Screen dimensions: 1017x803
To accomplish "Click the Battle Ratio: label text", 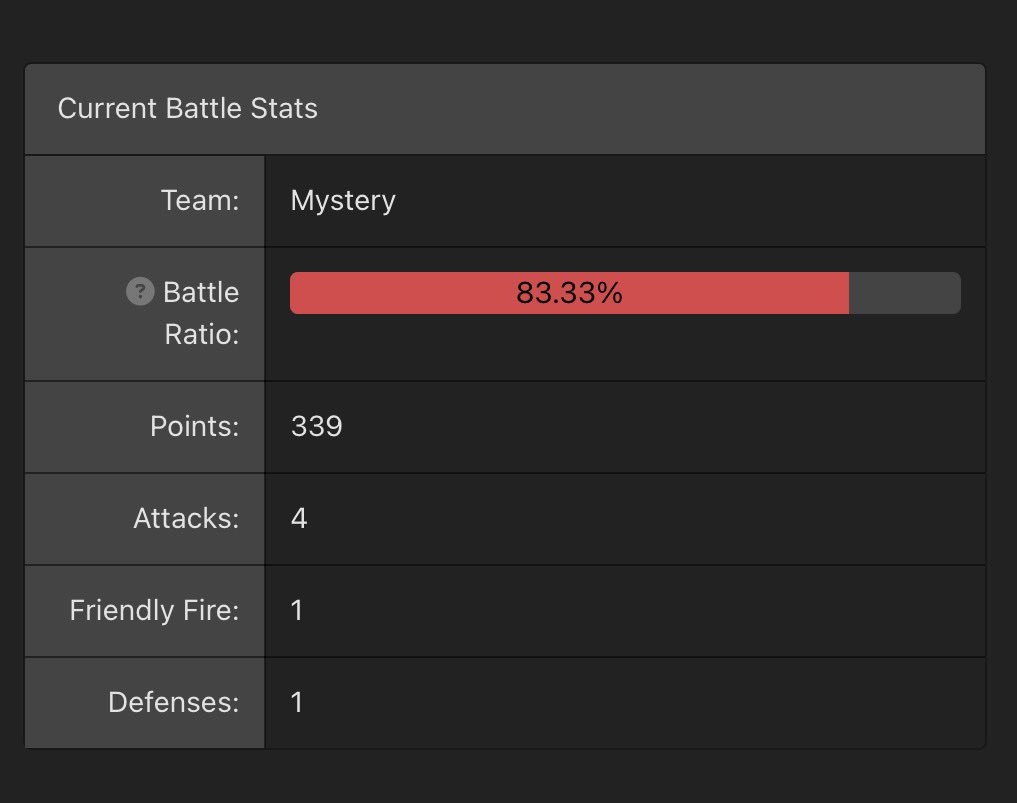I will 201,313.
